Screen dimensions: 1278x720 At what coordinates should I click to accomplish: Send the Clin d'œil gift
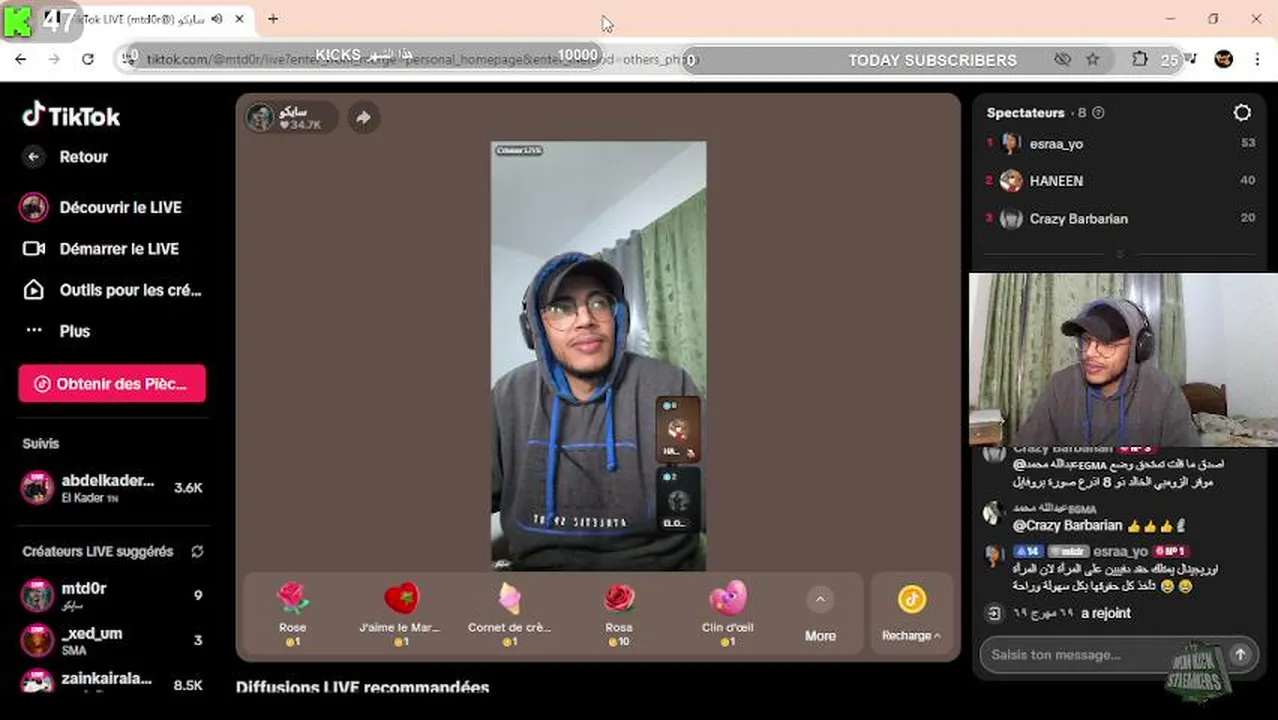tap(728, 613)
